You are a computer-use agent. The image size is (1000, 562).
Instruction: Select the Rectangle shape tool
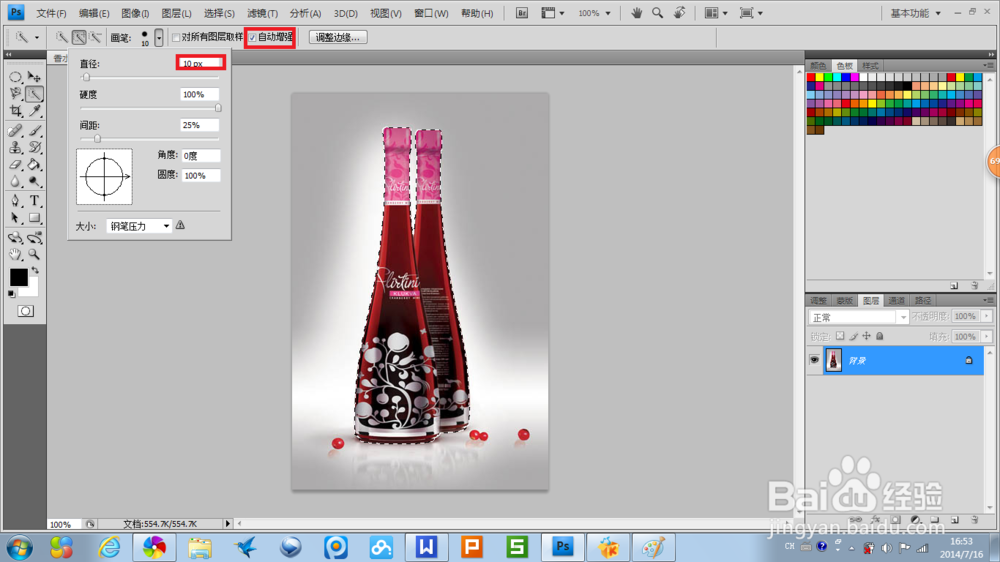[34, 218]
